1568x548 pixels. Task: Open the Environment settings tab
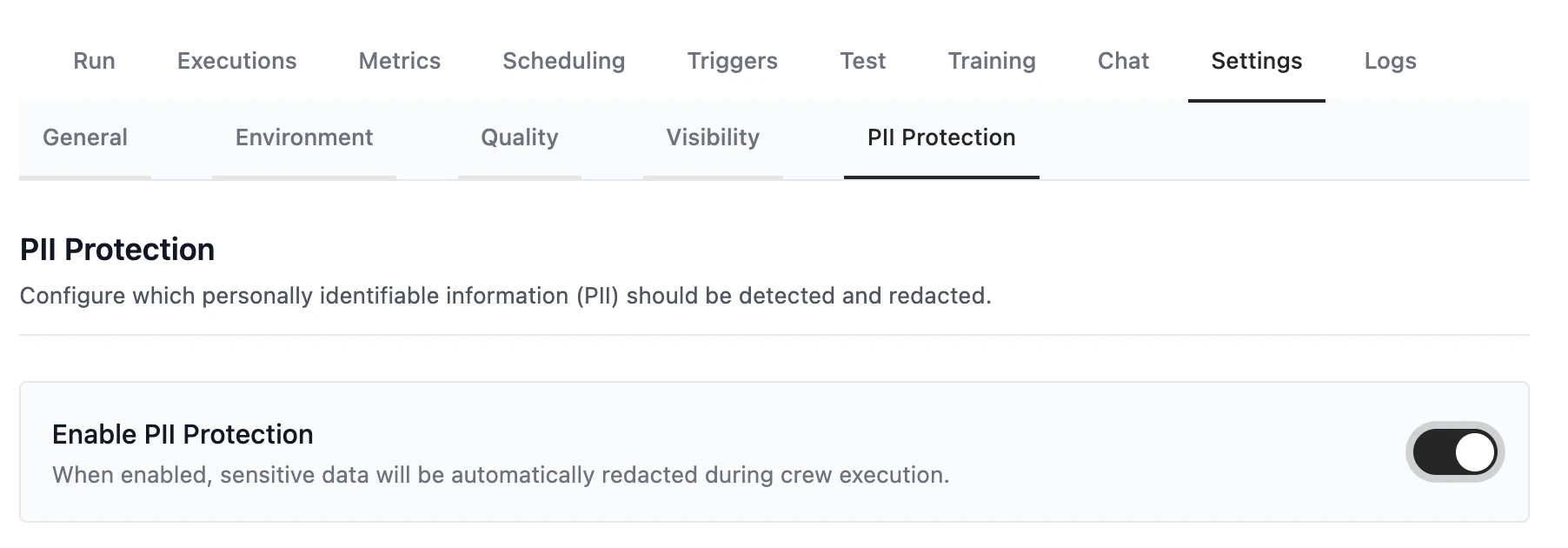click(x=302, y=137)
